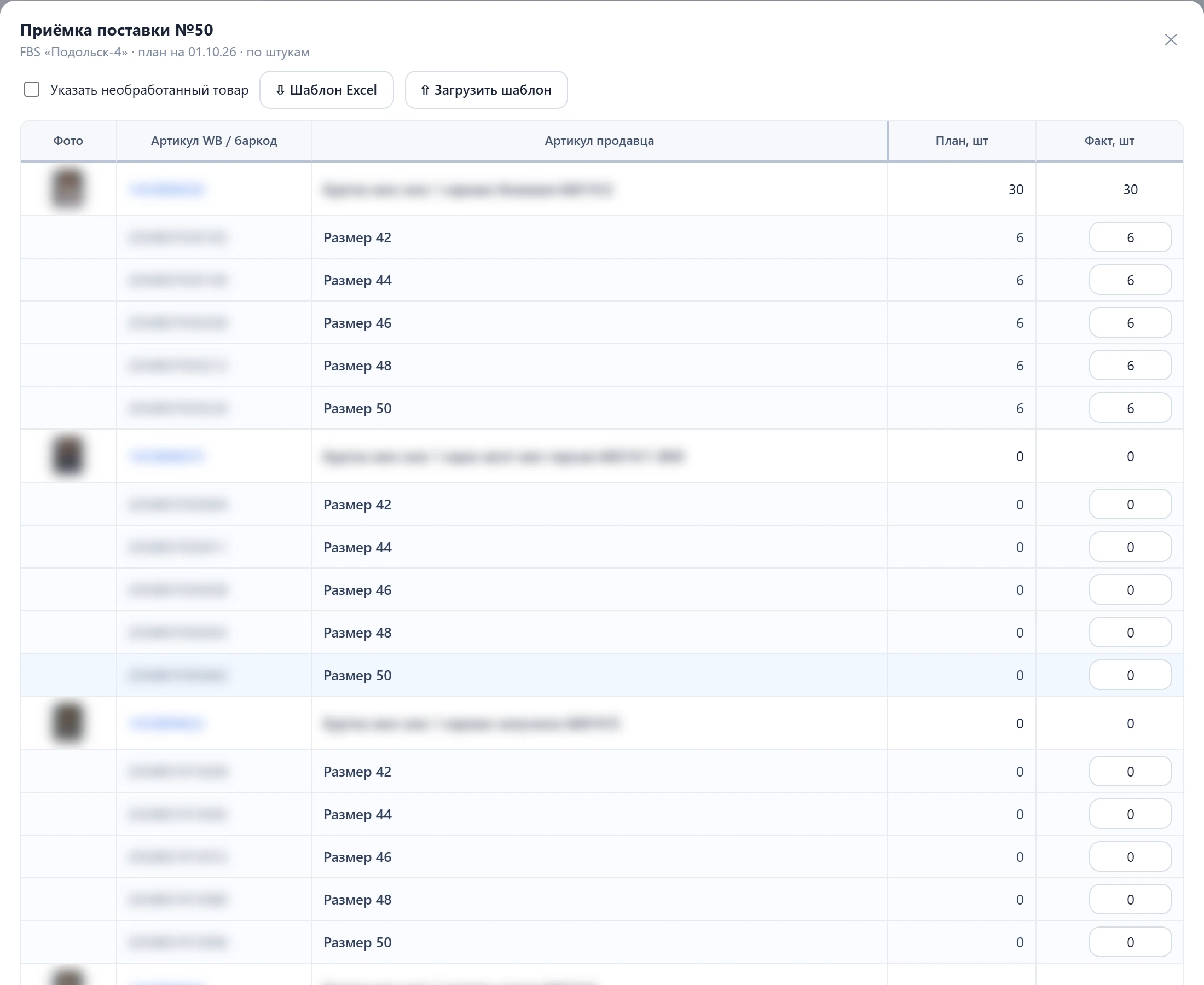Viewport: 1204px width, 985px height.
Task: Enable the Указать необработанный товар checkbox
Action: pos(32,90)
